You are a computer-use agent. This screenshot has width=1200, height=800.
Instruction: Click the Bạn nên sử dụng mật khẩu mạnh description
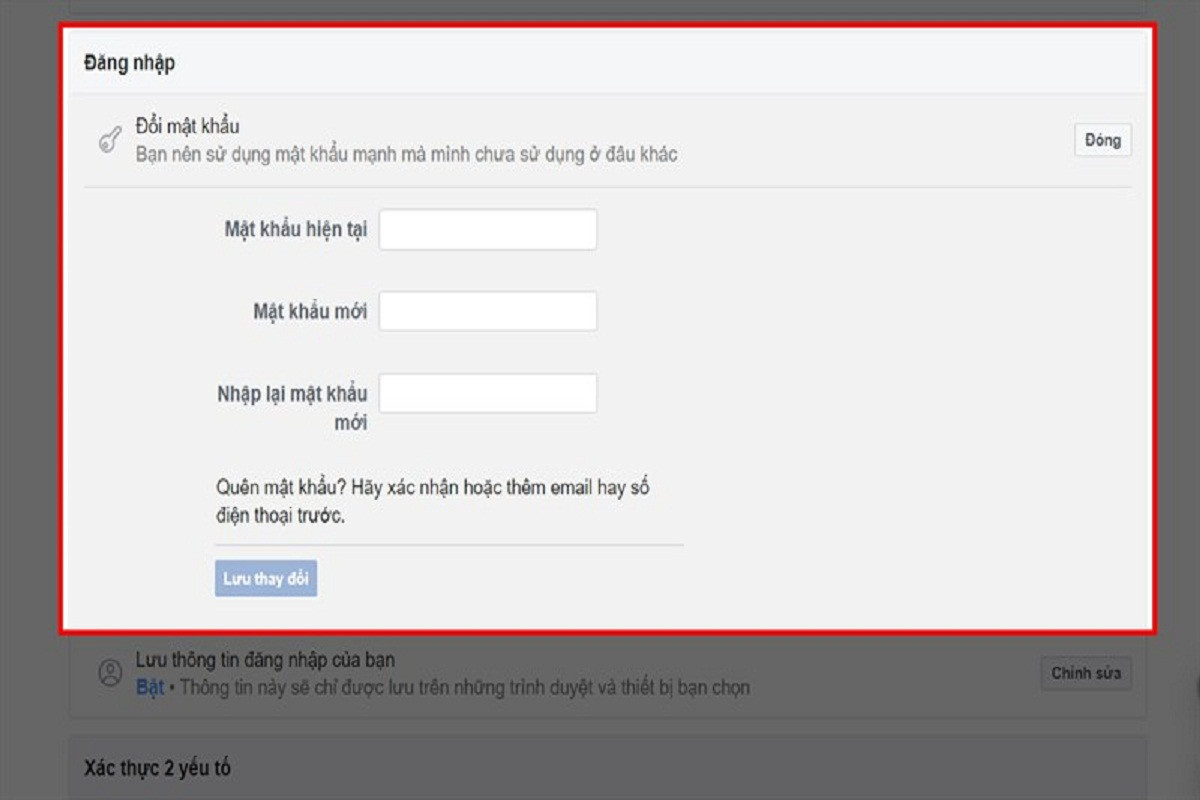[407, 155]
